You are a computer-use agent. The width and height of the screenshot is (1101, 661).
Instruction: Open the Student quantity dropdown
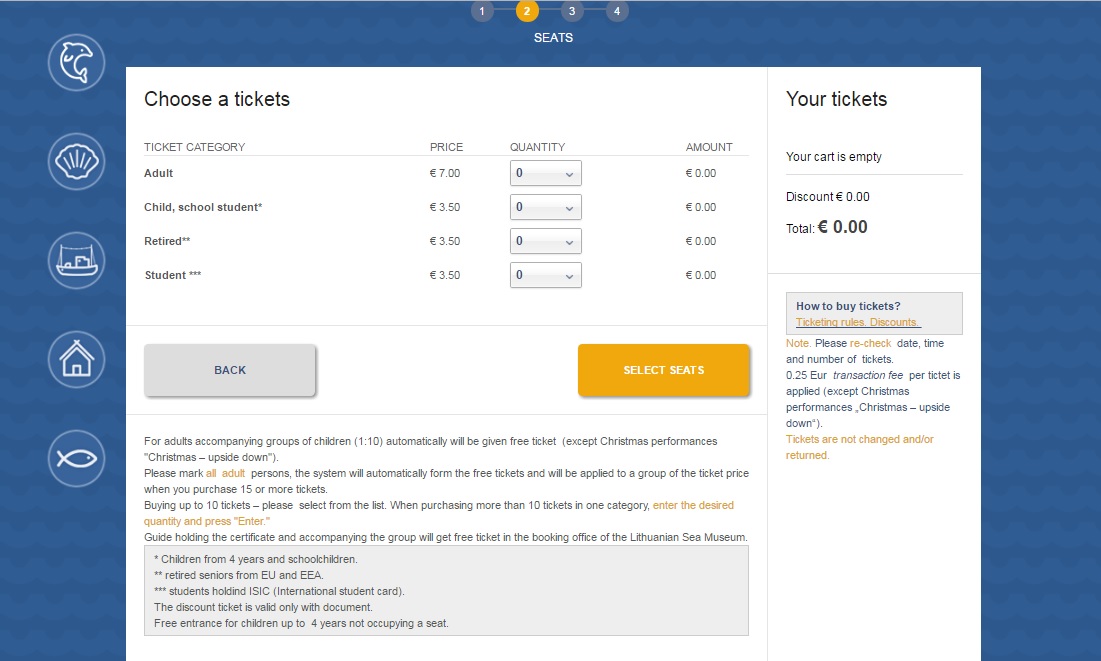(x=546, y=275)
